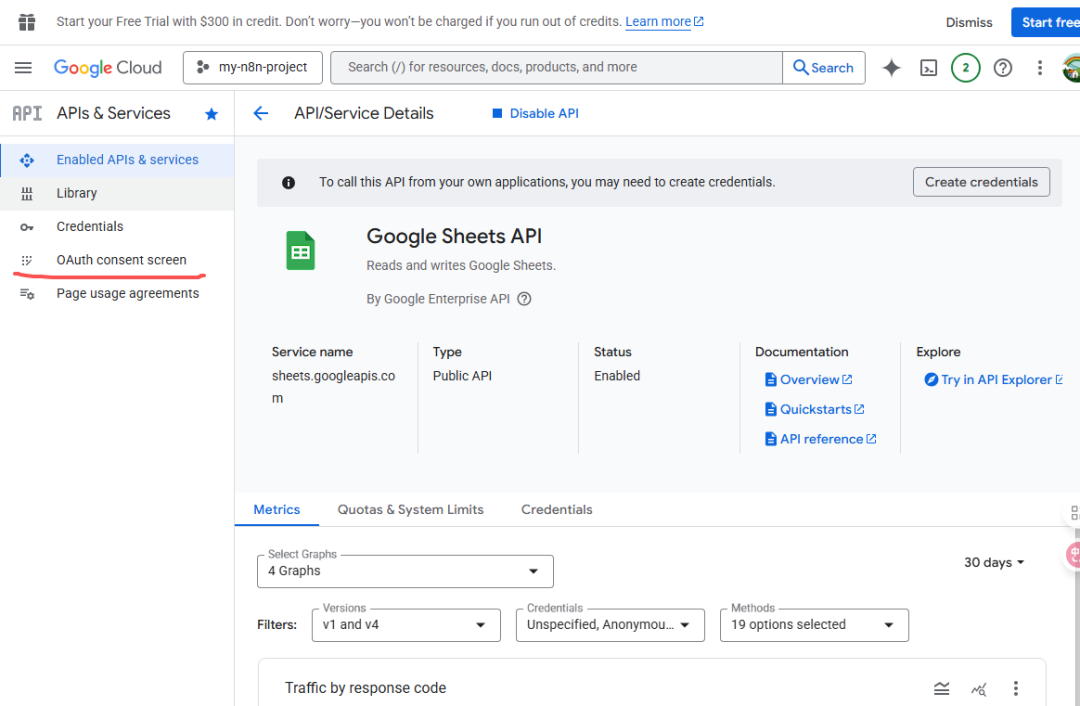Click the Gemini AI sparkle icon
Image resolution: width=1080 pixels, height=706 pixels.
(891, 68)
